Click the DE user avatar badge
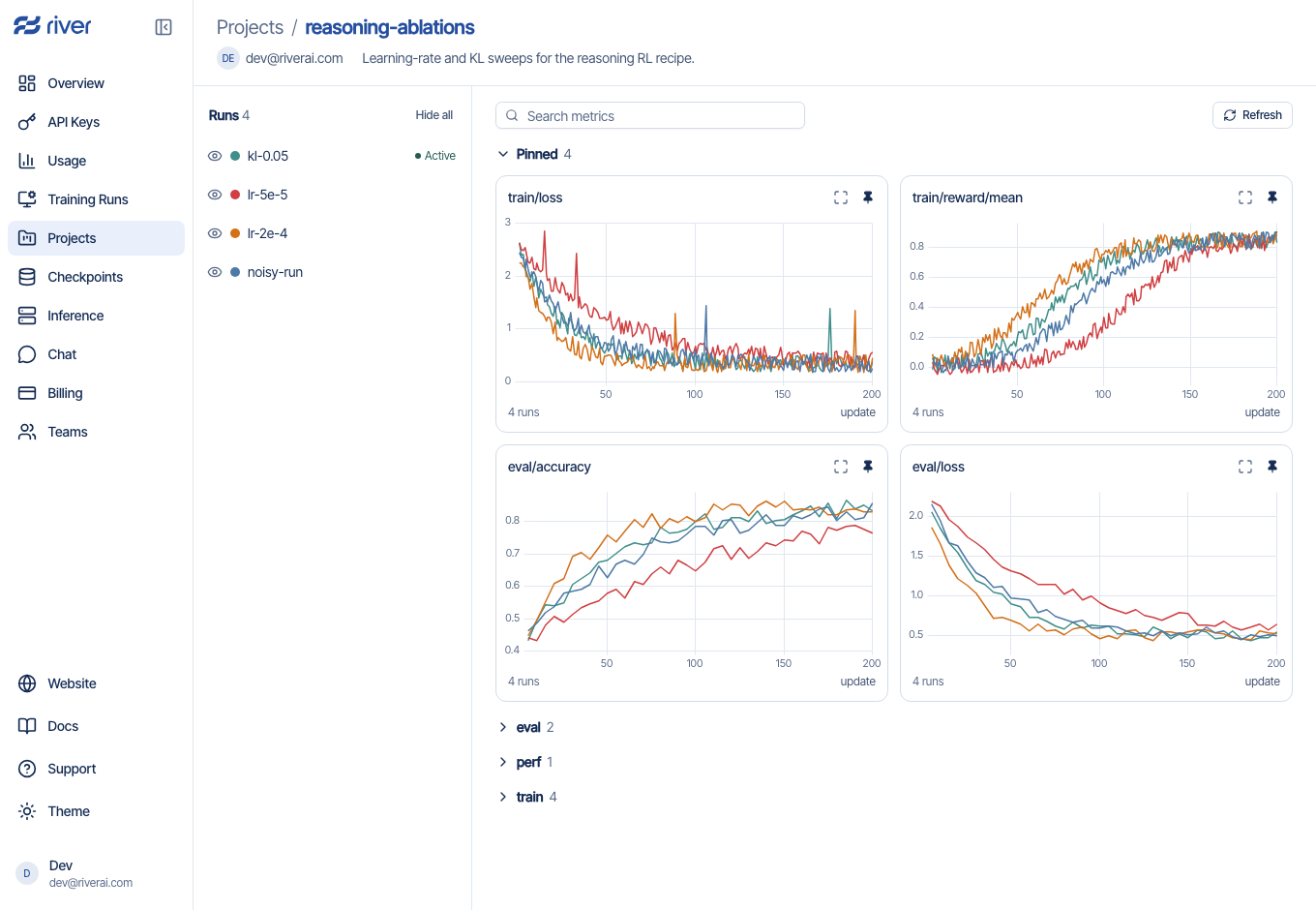 tap(228, 58)
